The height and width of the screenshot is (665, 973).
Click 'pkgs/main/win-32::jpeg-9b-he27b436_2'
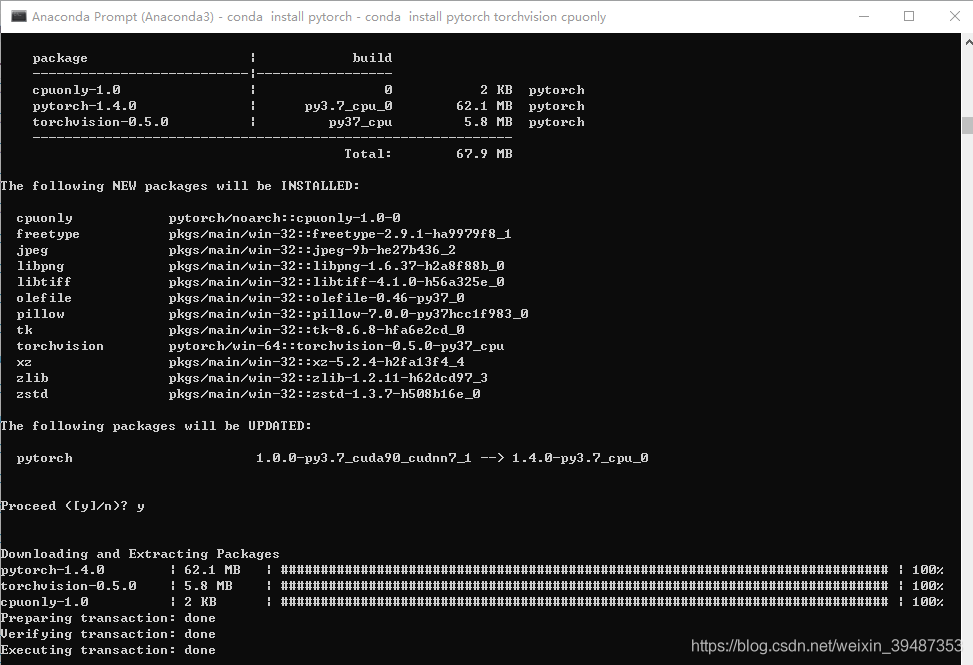312,250
